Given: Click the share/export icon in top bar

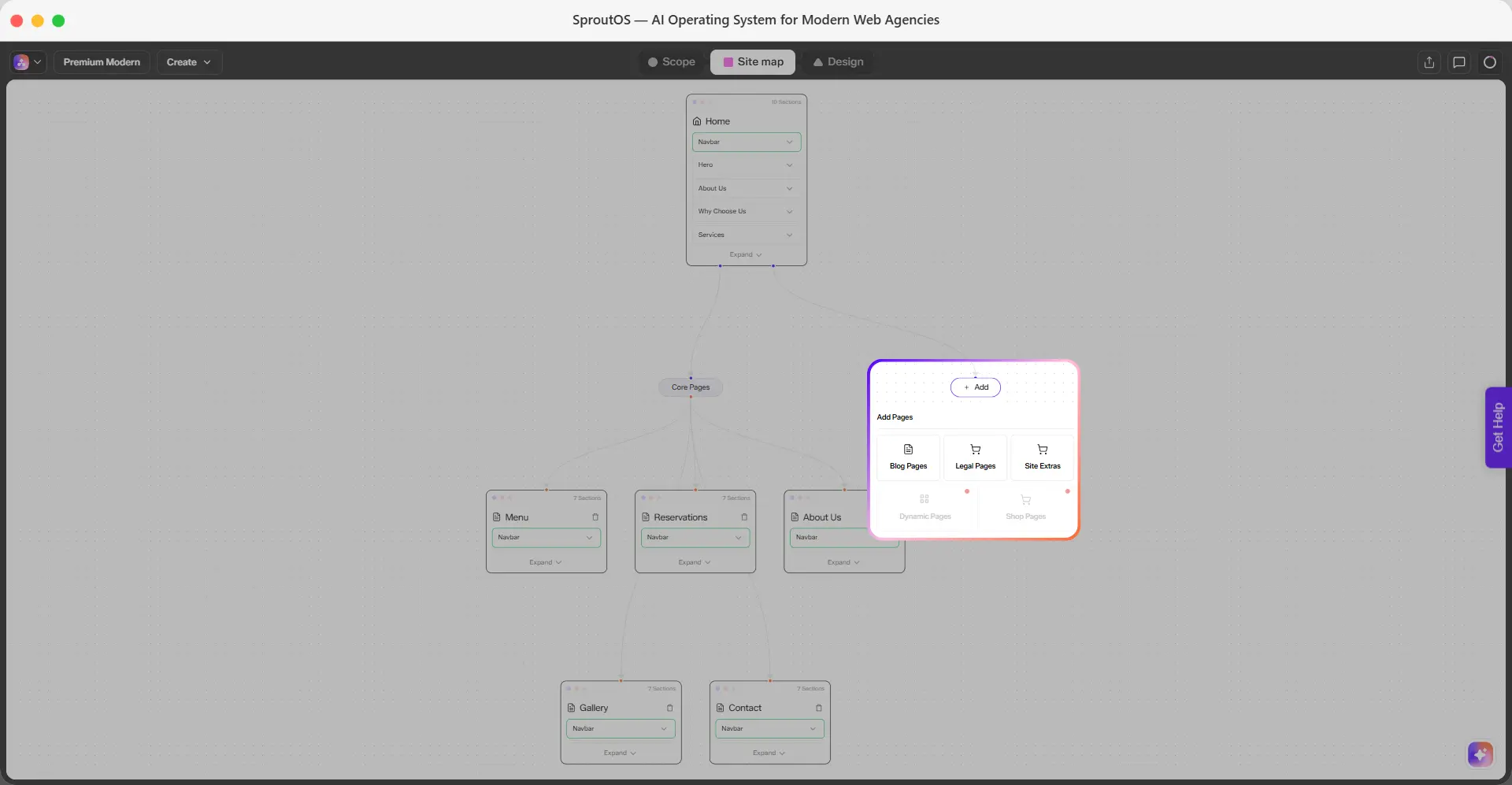Looking at the screenshot, I should pos(1429,62).
